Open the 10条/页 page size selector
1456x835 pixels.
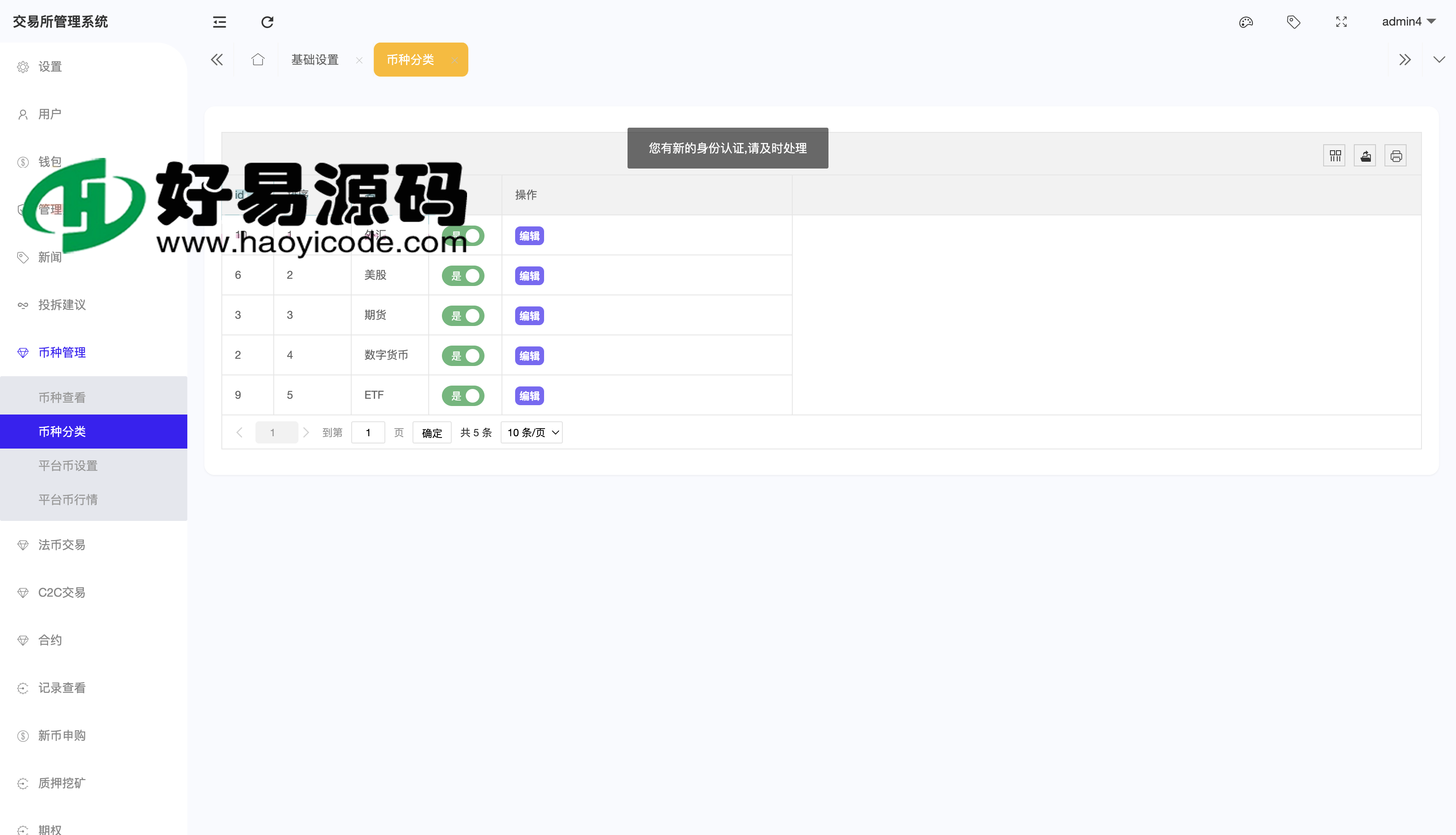click(530, 432)
